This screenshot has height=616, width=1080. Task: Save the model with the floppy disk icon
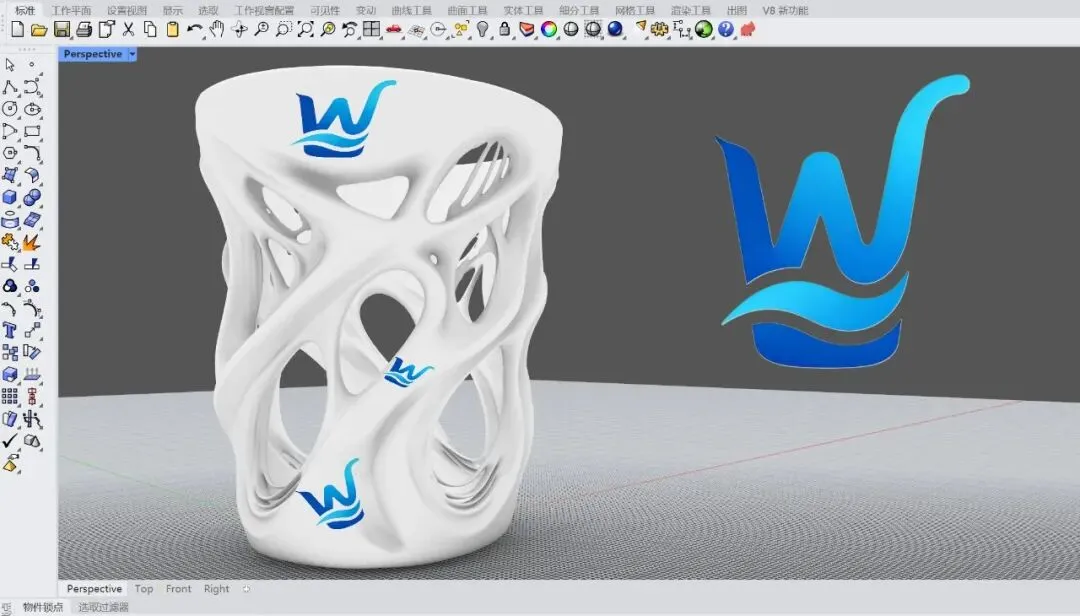click(x=62, y=29)
